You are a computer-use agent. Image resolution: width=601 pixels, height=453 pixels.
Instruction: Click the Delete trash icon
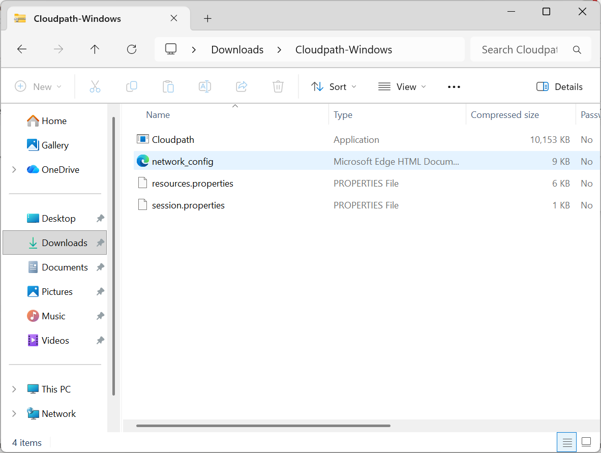[x=278, y=87]
